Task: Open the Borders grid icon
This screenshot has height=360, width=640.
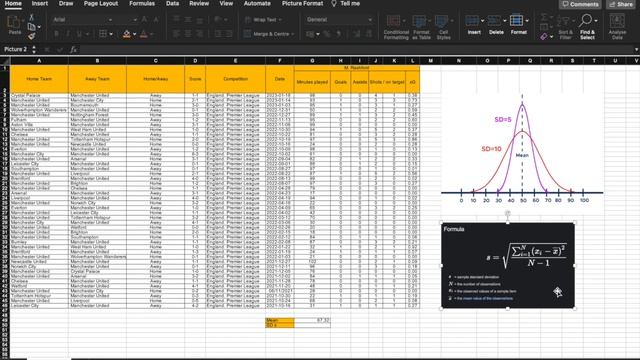Action: (103, 34)
